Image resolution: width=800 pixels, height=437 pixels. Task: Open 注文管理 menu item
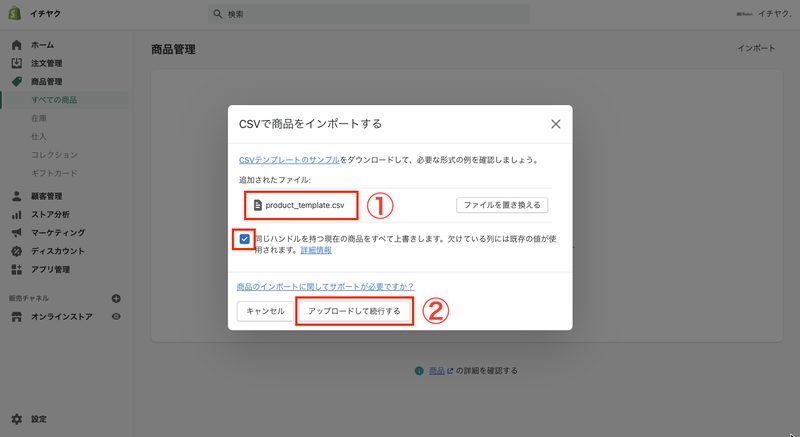(46, 63)
